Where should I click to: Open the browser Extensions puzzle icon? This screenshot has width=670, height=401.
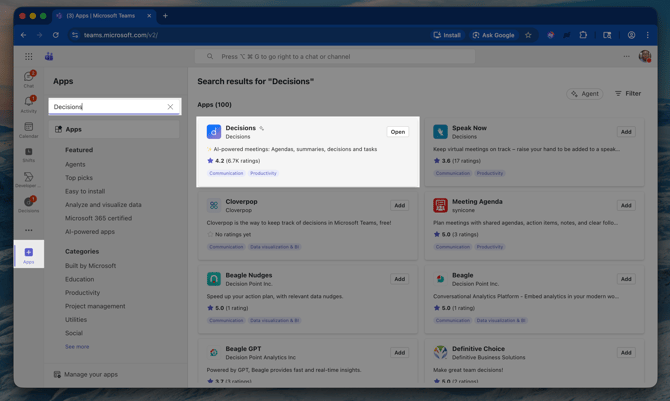click(x=583, y=35)
